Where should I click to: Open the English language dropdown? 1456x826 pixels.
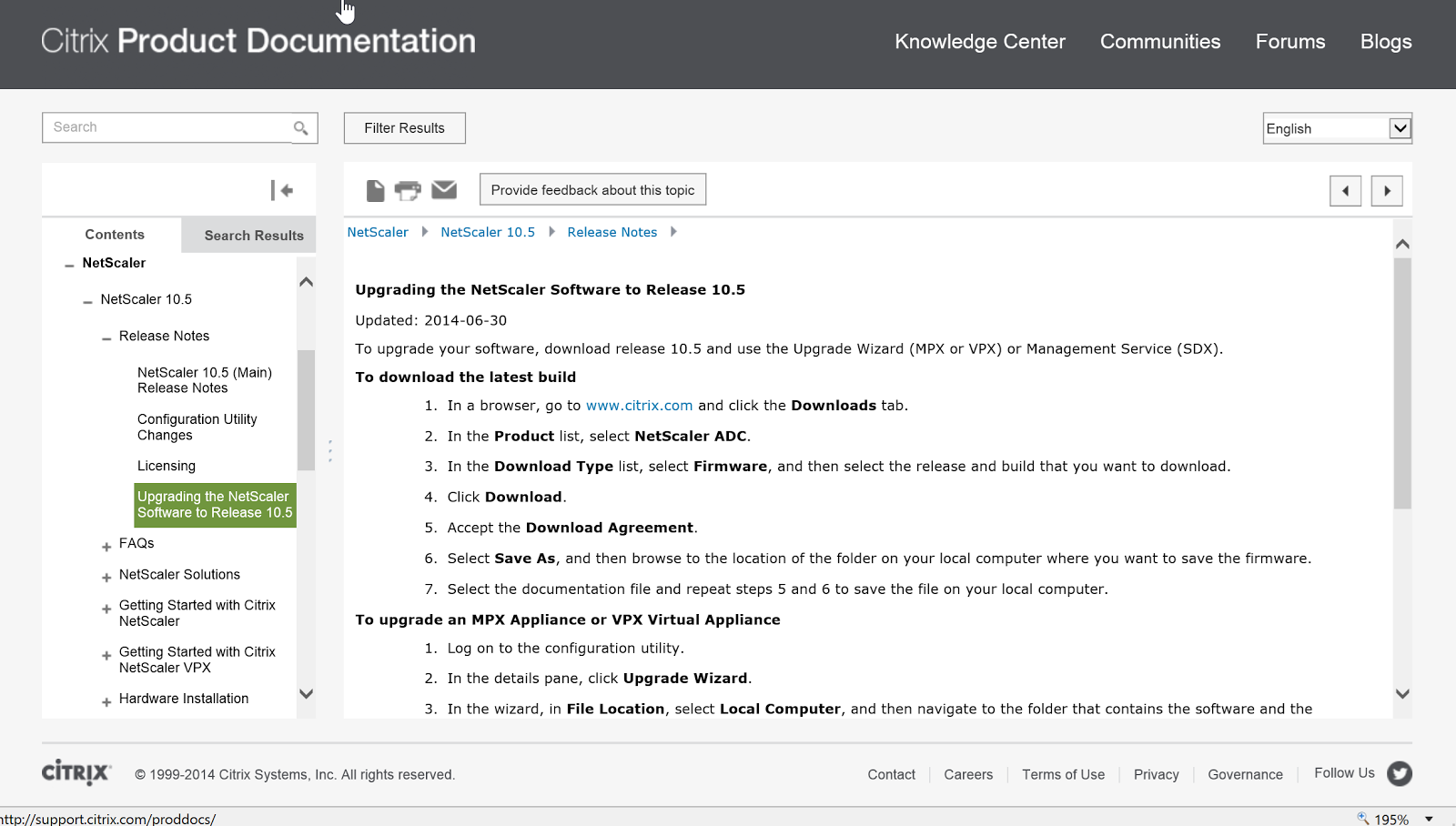tap(1400, 128)
